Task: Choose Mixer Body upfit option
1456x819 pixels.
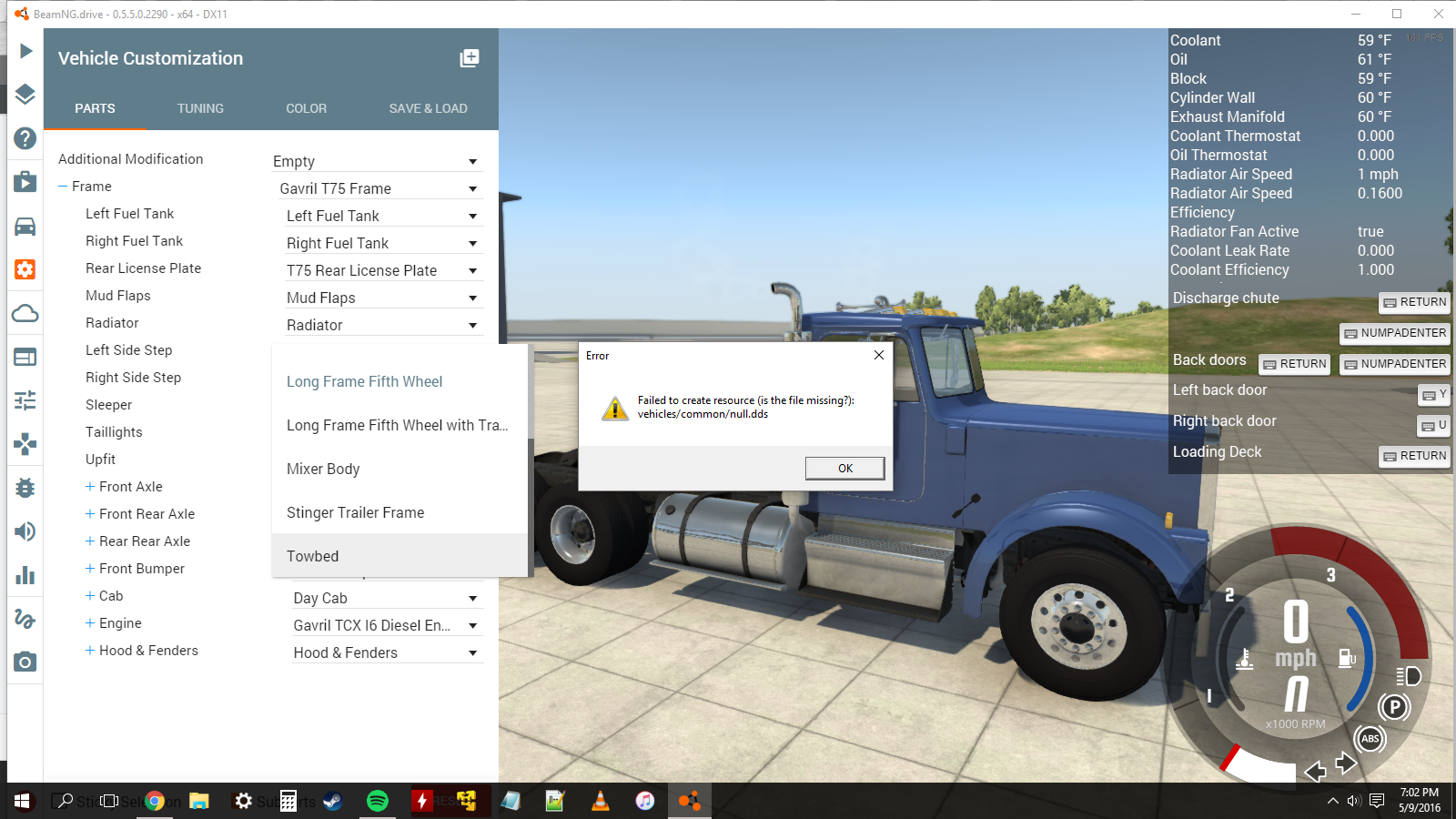Action: tap(399, 469)
